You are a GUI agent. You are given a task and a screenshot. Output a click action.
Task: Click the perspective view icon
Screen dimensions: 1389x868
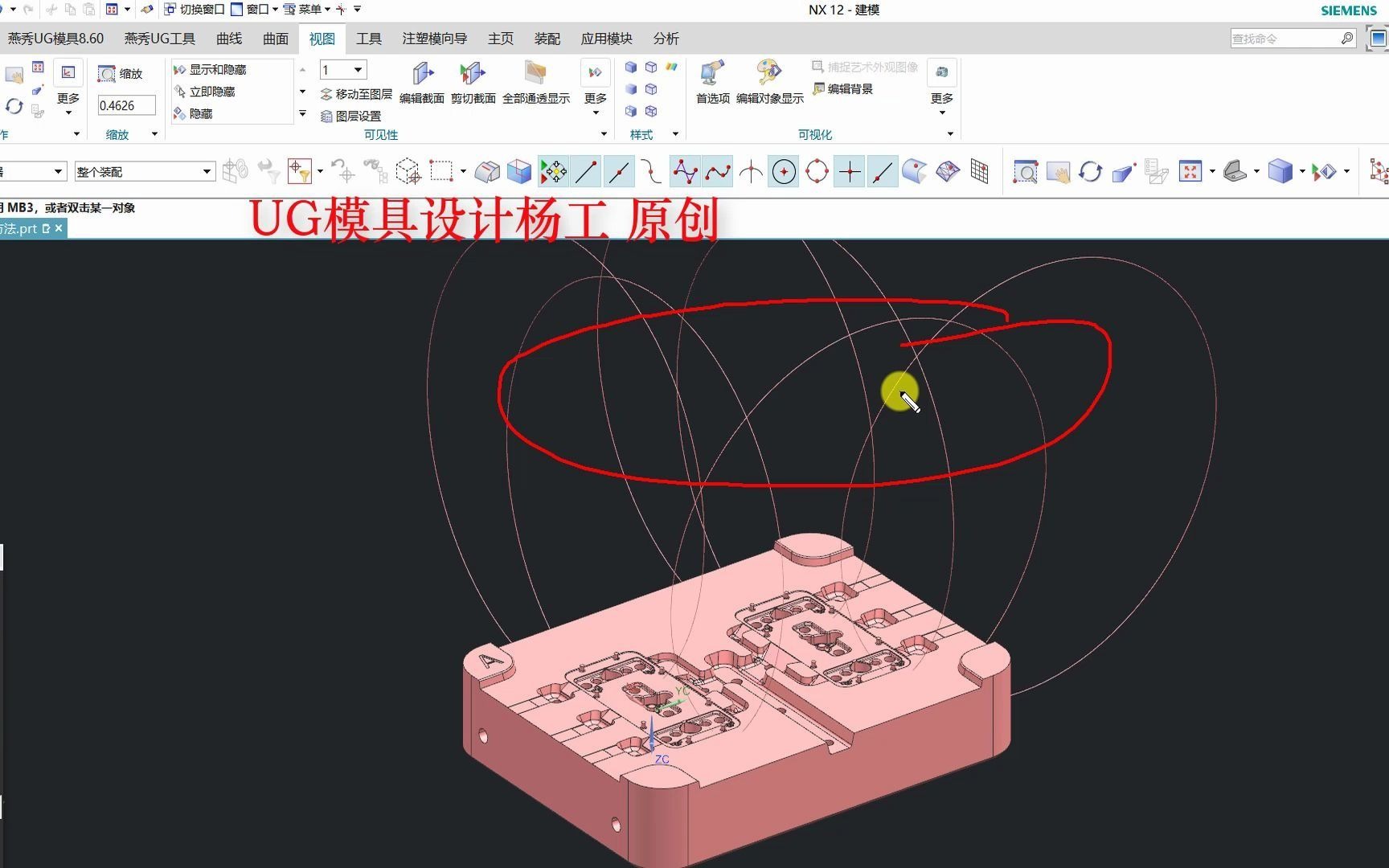[1123, 172]
